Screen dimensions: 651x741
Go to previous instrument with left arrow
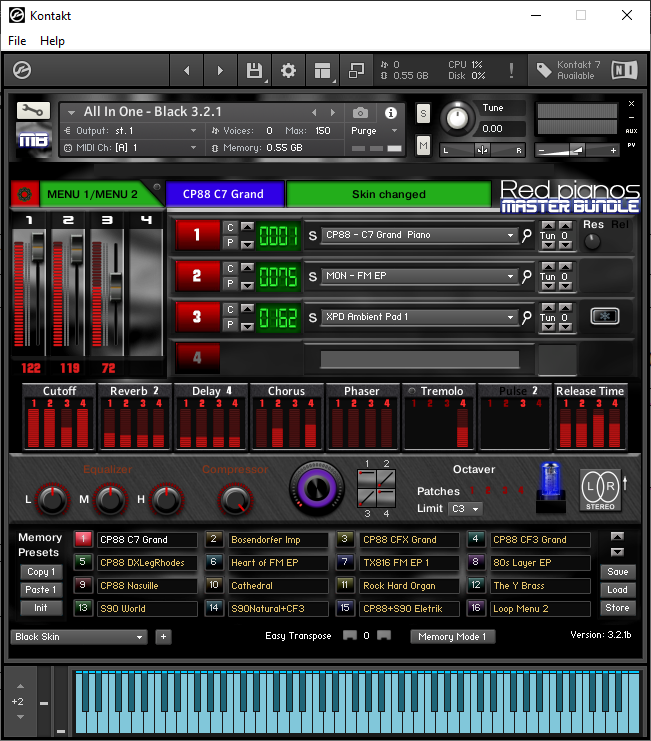187,70
